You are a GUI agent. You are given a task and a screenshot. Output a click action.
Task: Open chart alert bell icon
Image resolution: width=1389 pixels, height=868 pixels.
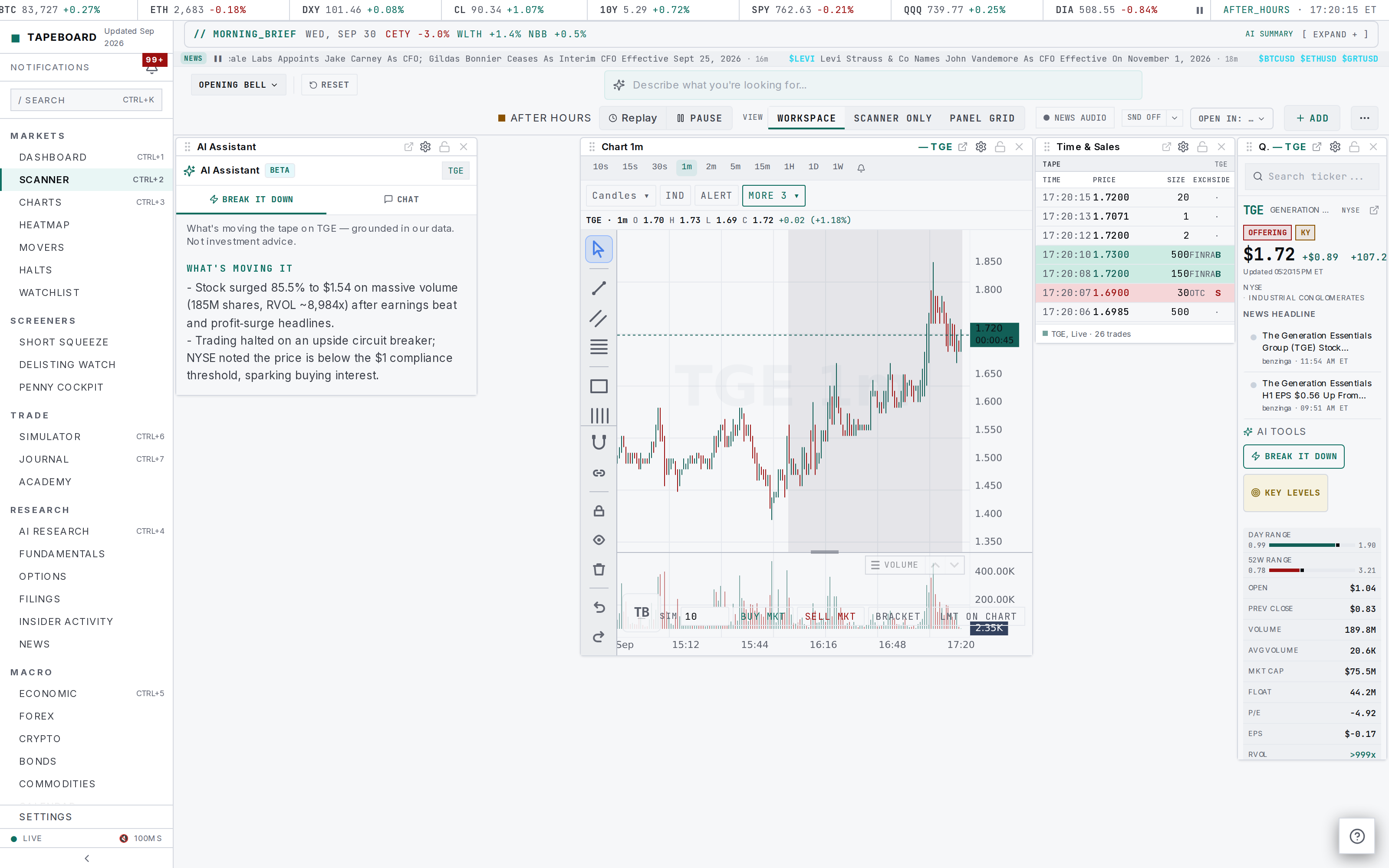tap(861, 168)
